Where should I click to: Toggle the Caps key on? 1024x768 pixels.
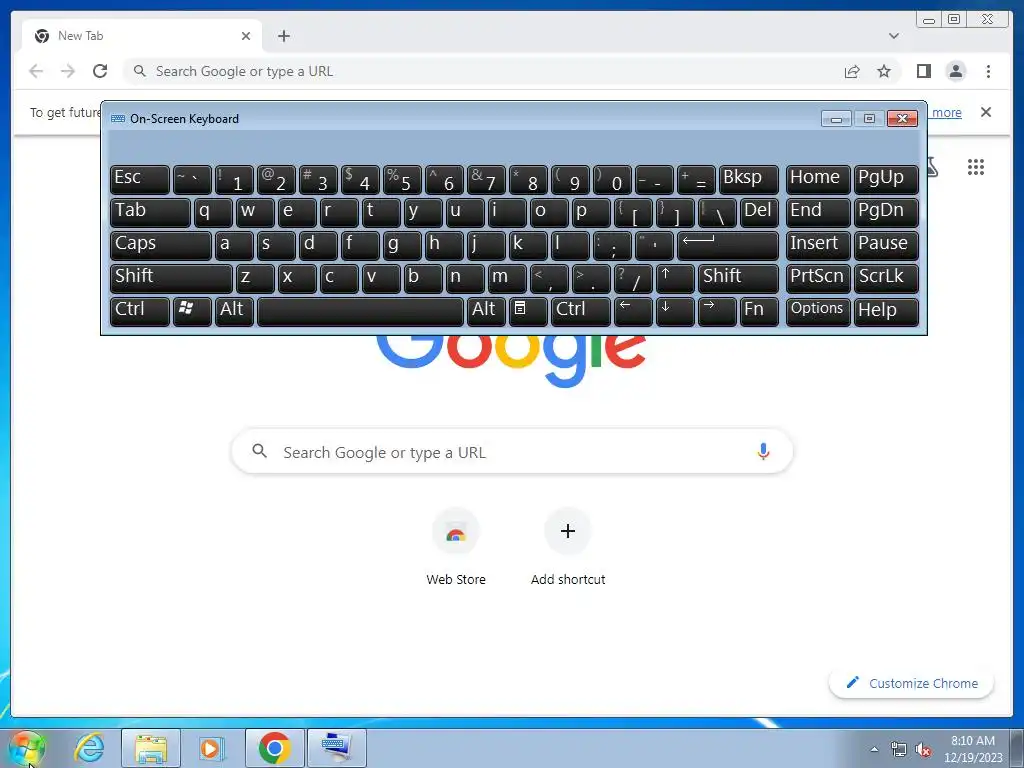(161, 245)
